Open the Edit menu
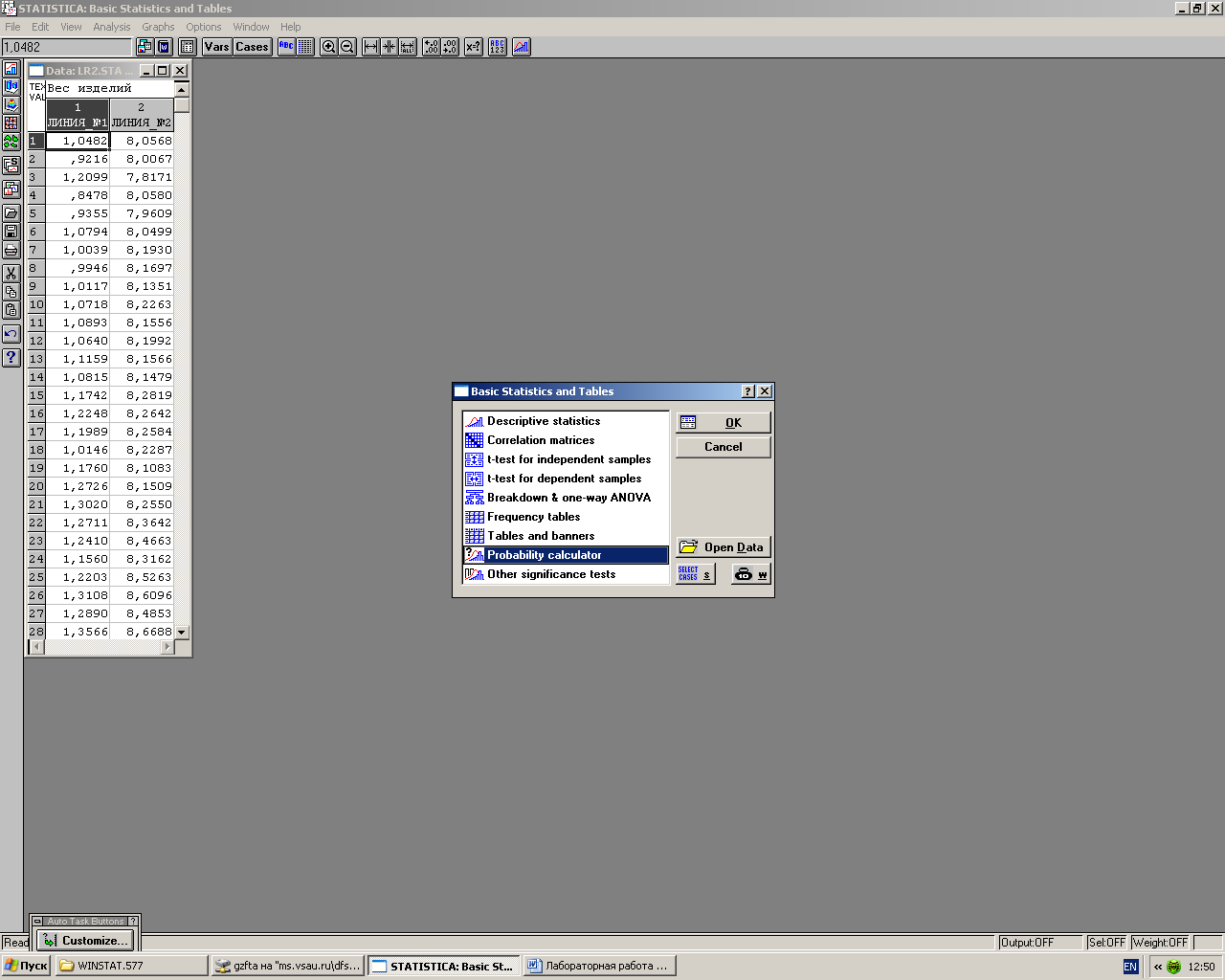This screenshot has width=1225, height=980. (40, 27)
